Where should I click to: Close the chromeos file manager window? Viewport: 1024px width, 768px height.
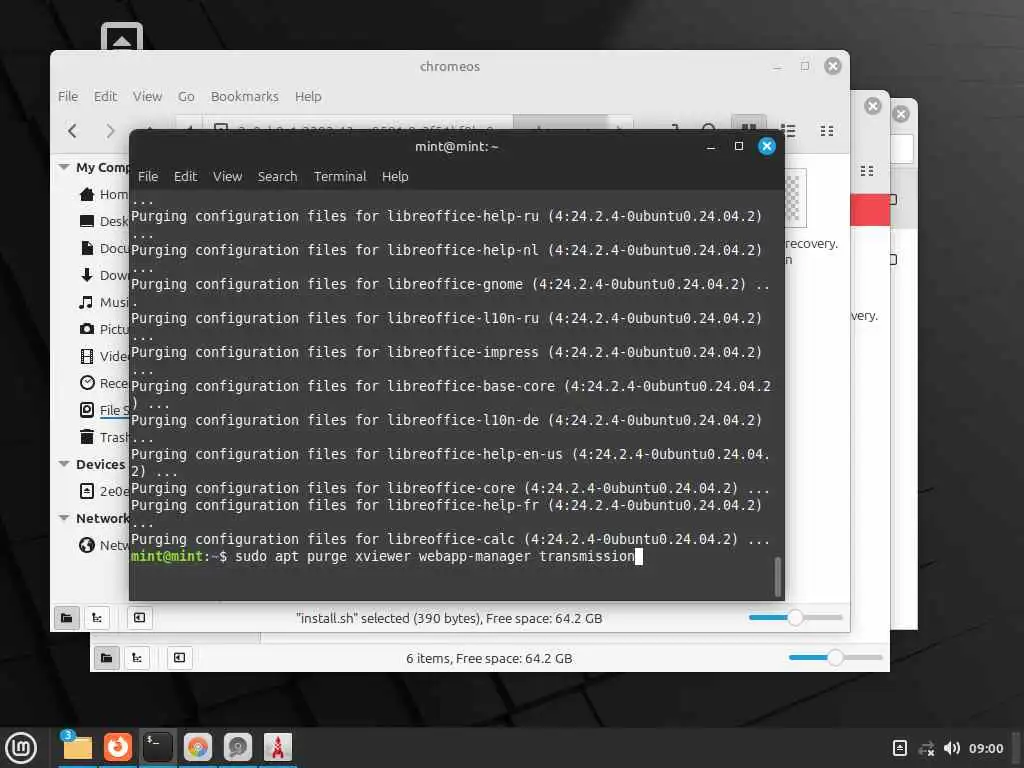pos(833,66)
